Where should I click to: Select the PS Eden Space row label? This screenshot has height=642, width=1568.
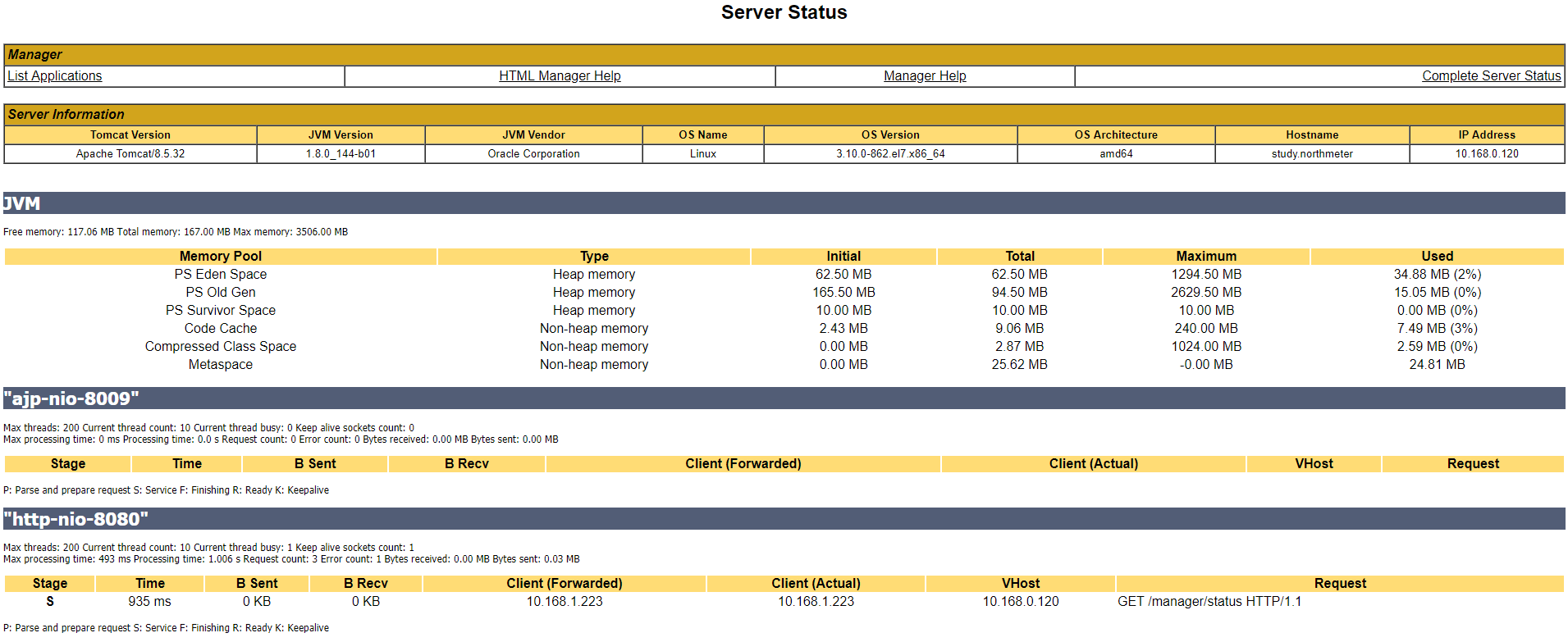tap(221, 275)
